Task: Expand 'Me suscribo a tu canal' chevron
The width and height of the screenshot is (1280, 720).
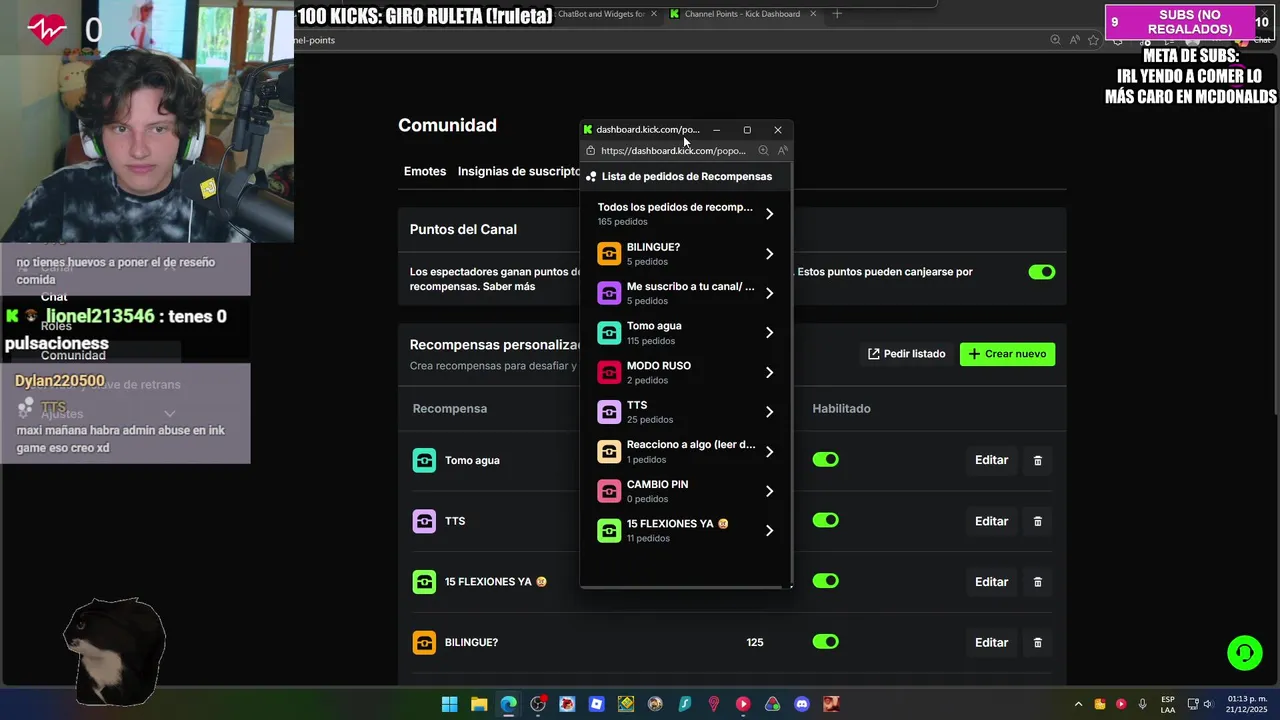Action: (769, 293)
